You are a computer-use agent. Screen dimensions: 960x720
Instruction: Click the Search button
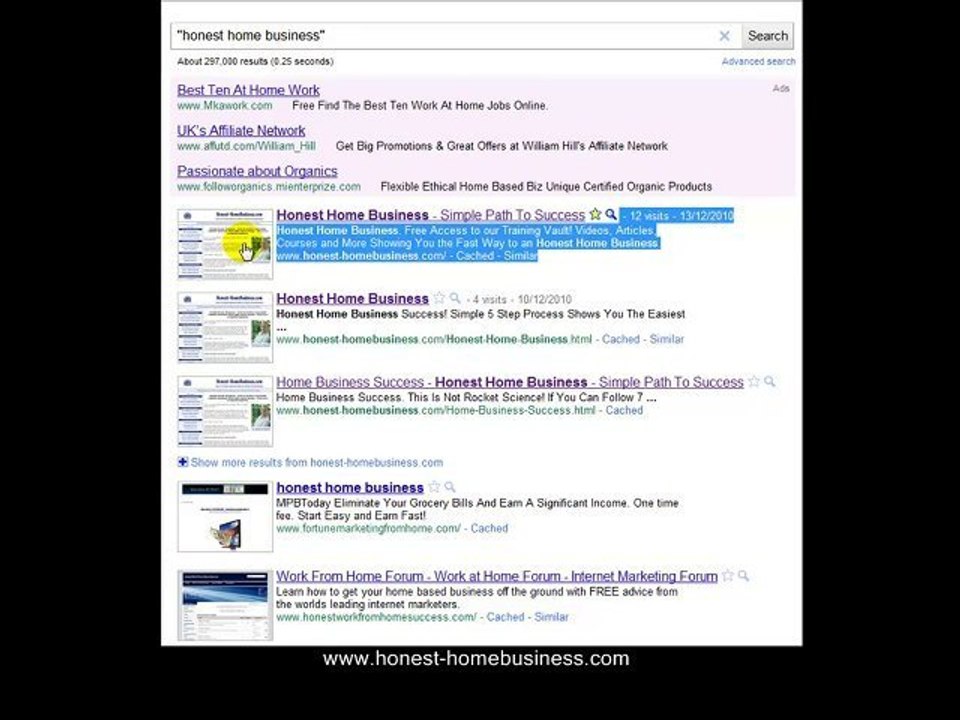(x=768, y=36)
